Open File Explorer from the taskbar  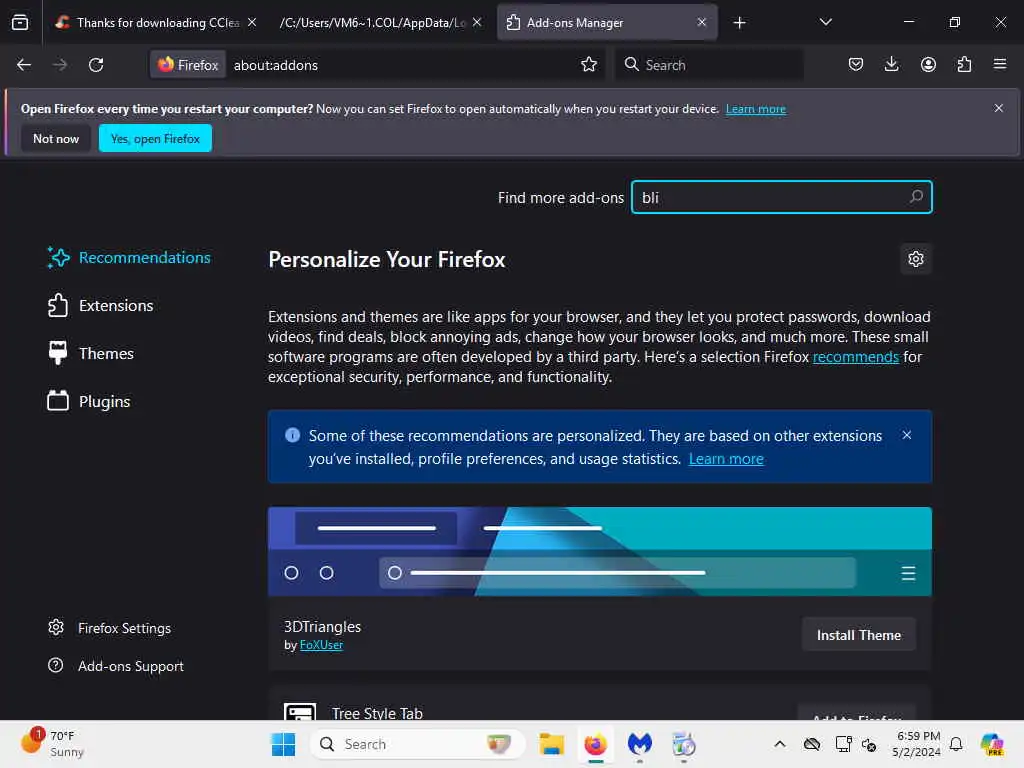(x=551, y=744)
